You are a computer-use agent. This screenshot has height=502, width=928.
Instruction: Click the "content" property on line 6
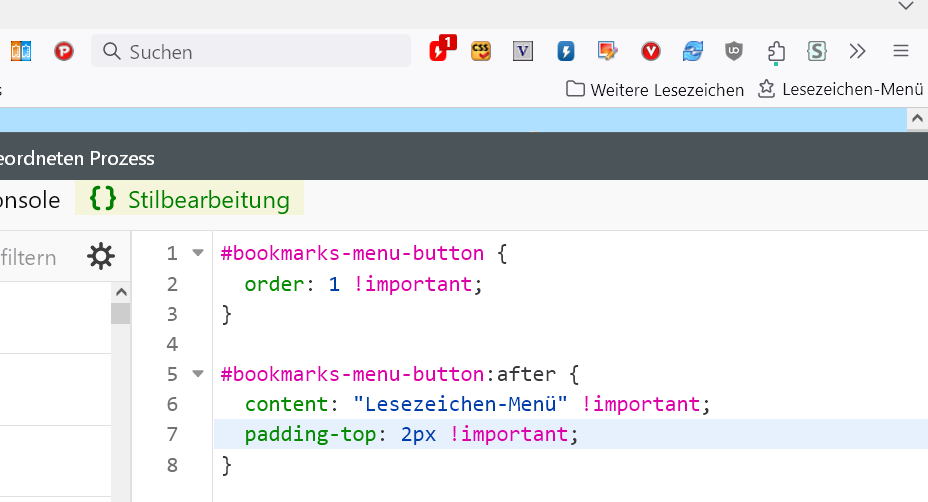point(286,404)
